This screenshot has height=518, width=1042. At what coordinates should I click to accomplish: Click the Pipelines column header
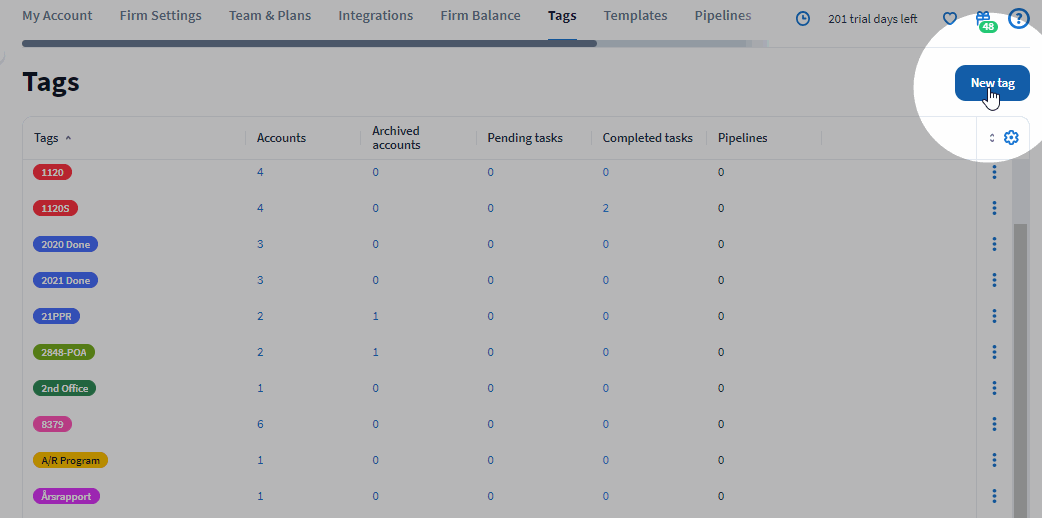742,138
